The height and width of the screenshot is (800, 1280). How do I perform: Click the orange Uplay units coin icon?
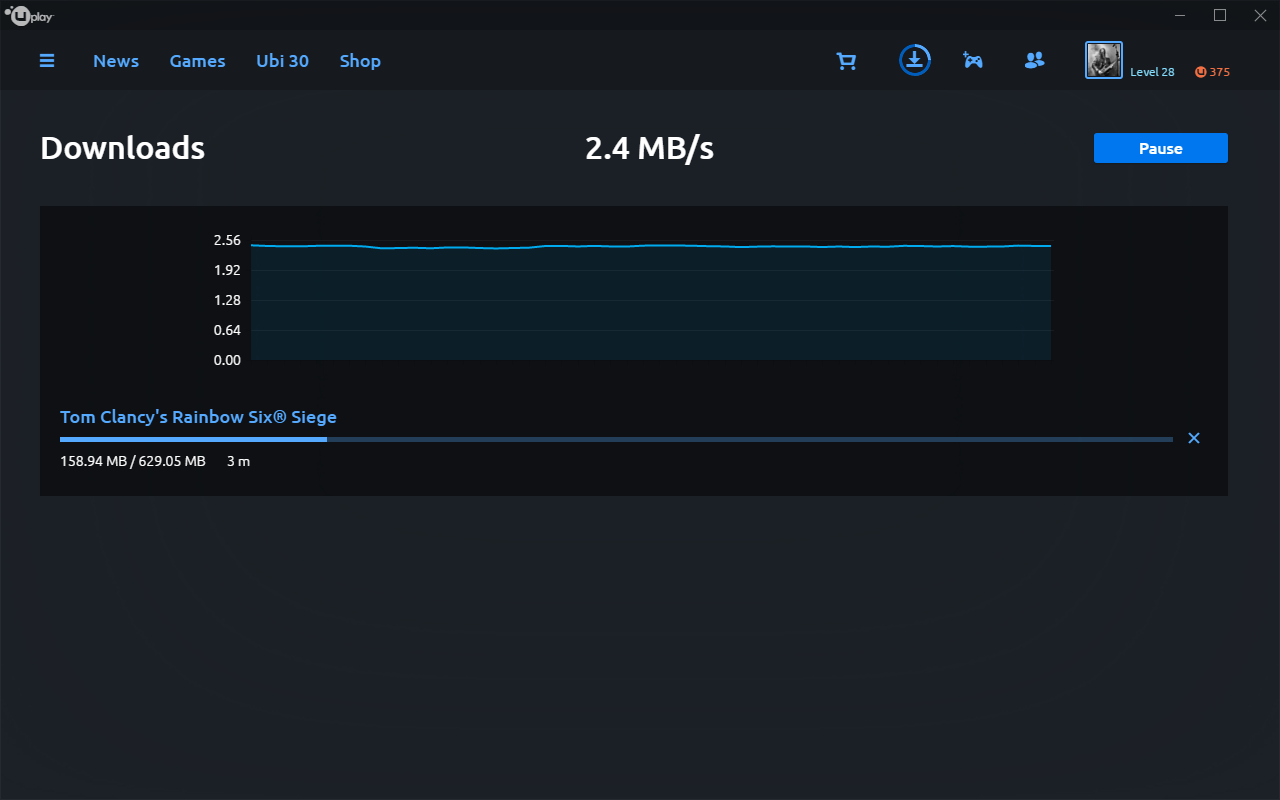[1201, 72]
